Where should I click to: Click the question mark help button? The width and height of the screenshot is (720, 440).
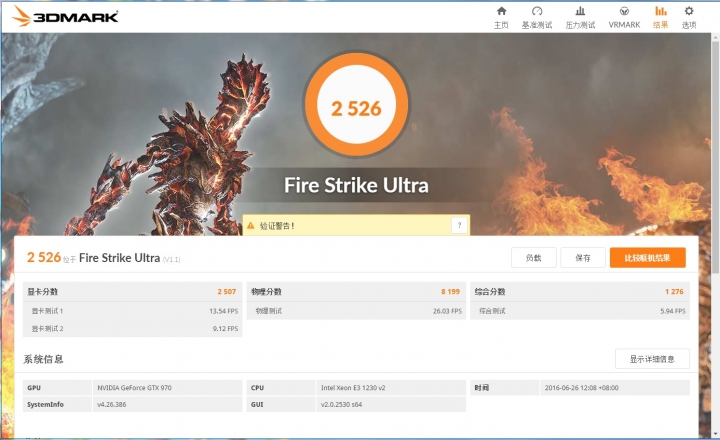(459, 225)
